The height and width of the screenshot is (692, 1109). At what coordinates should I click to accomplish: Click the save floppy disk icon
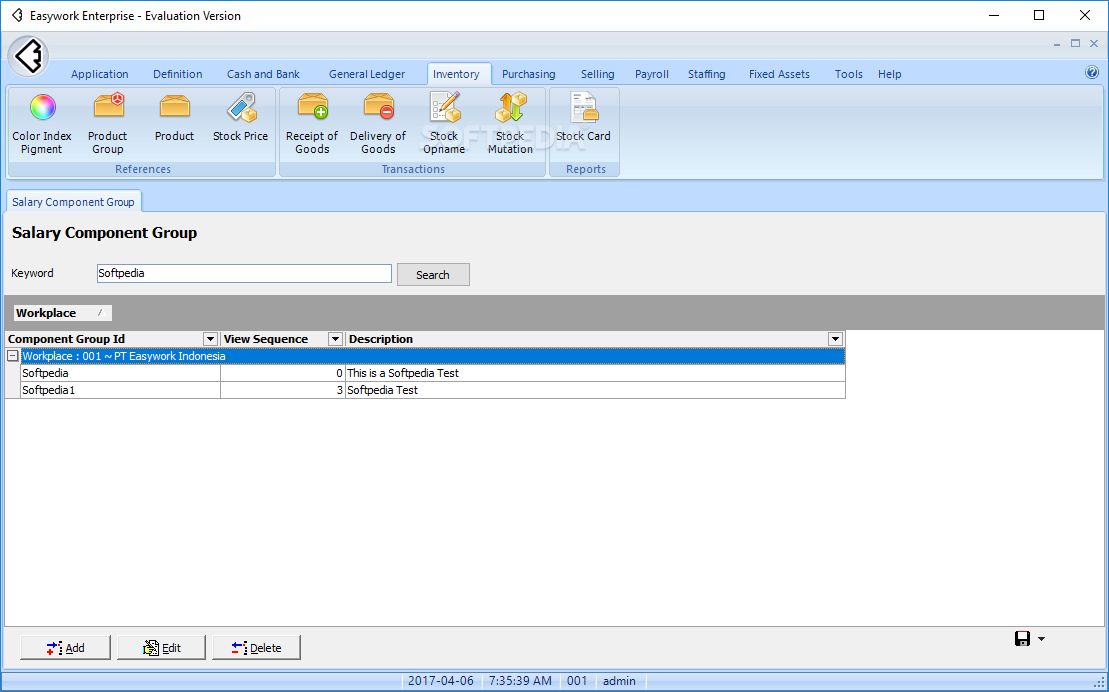(x=1022, y=639)
